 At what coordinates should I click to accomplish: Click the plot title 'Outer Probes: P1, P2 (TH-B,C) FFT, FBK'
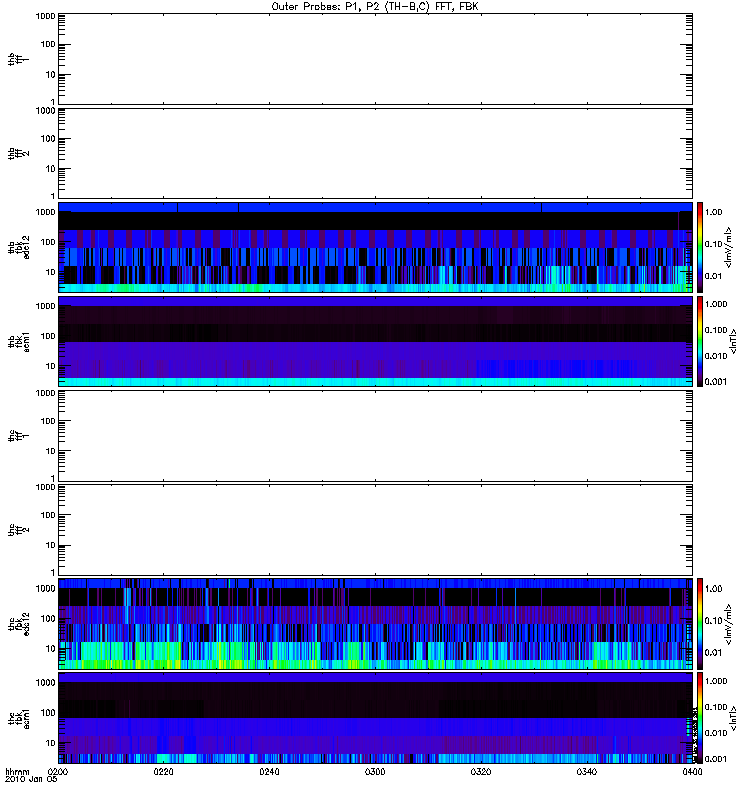tap(375, 7)
